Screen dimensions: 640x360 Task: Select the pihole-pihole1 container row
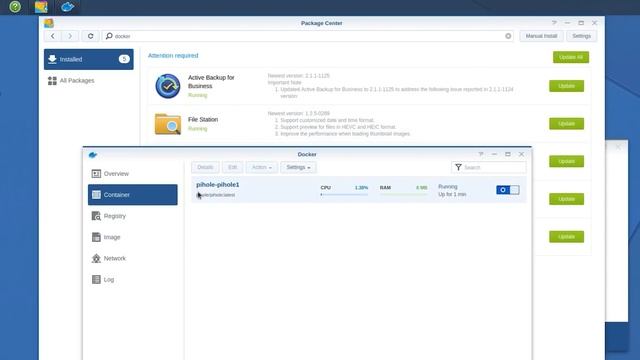tap(359, 190)
